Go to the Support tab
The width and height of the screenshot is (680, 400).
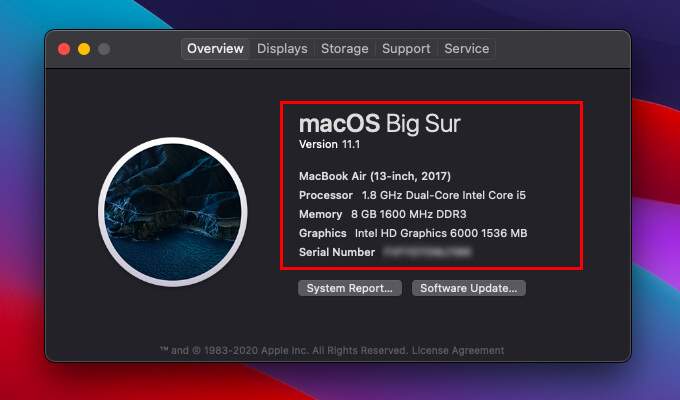click(406, 49)
